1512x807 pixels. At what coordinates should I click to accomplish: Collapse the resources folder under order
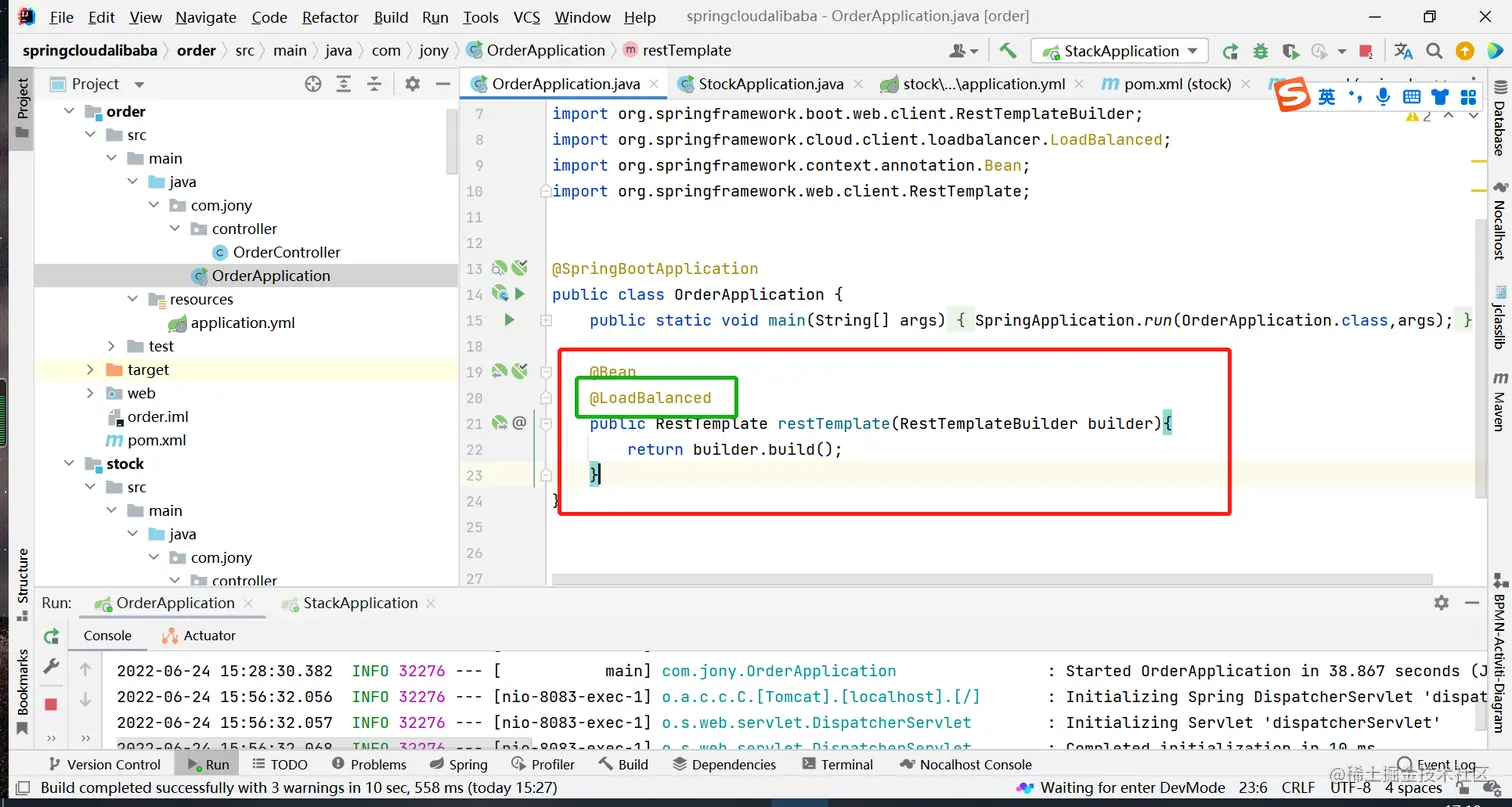click(x=133, y=299)
